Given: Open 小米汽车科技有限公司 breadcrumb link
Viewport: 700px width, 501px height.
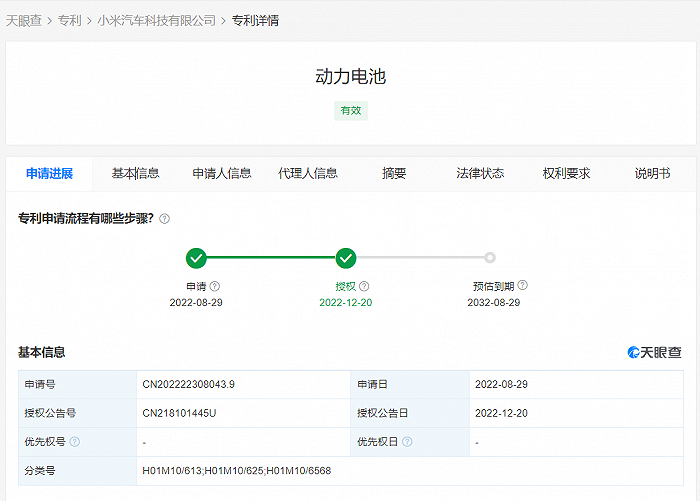Looking at the screenshot, I should [x=156, y=21].
